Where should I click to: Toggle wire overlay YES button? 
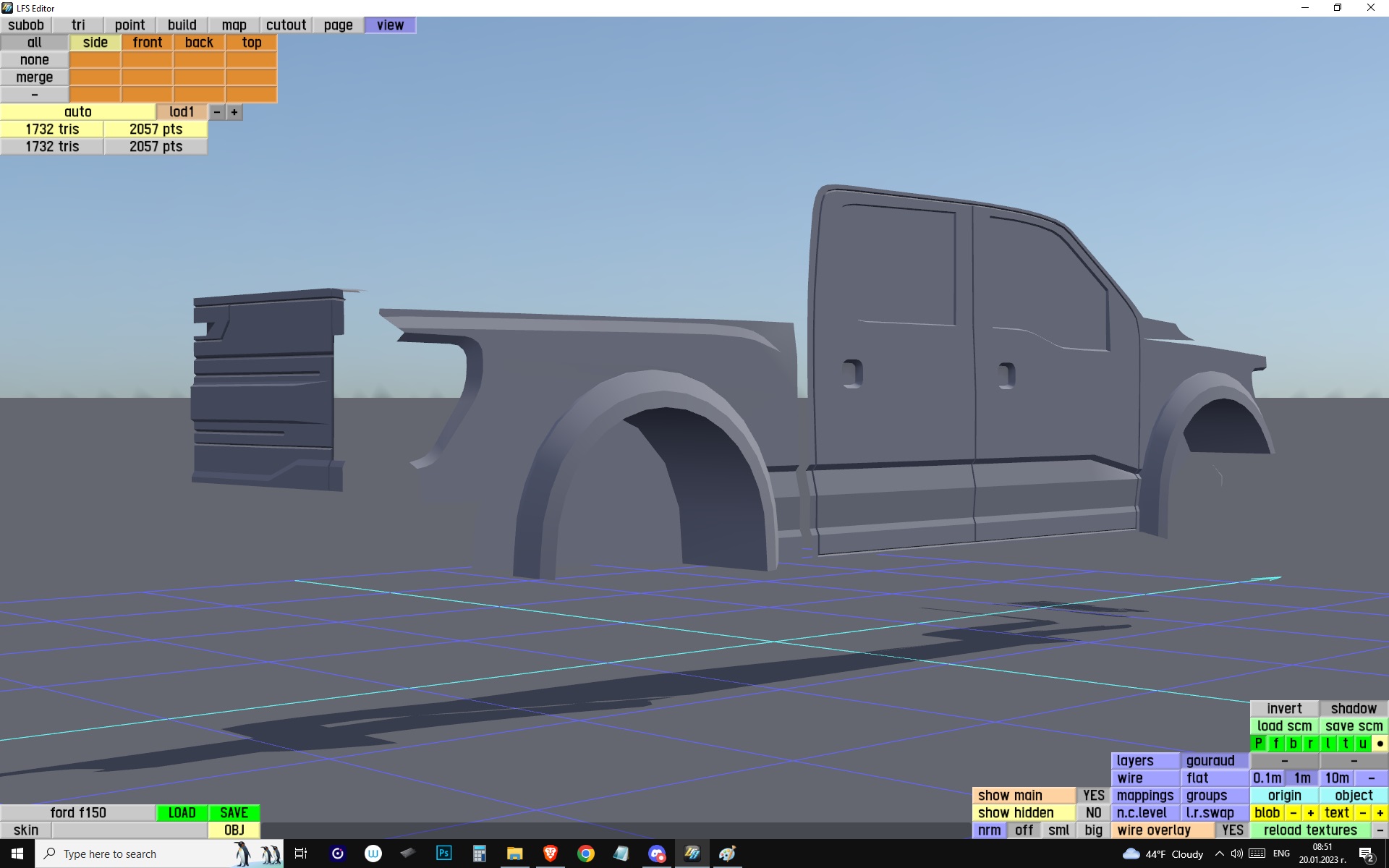pyautogui.click(x=1232, y=830)
